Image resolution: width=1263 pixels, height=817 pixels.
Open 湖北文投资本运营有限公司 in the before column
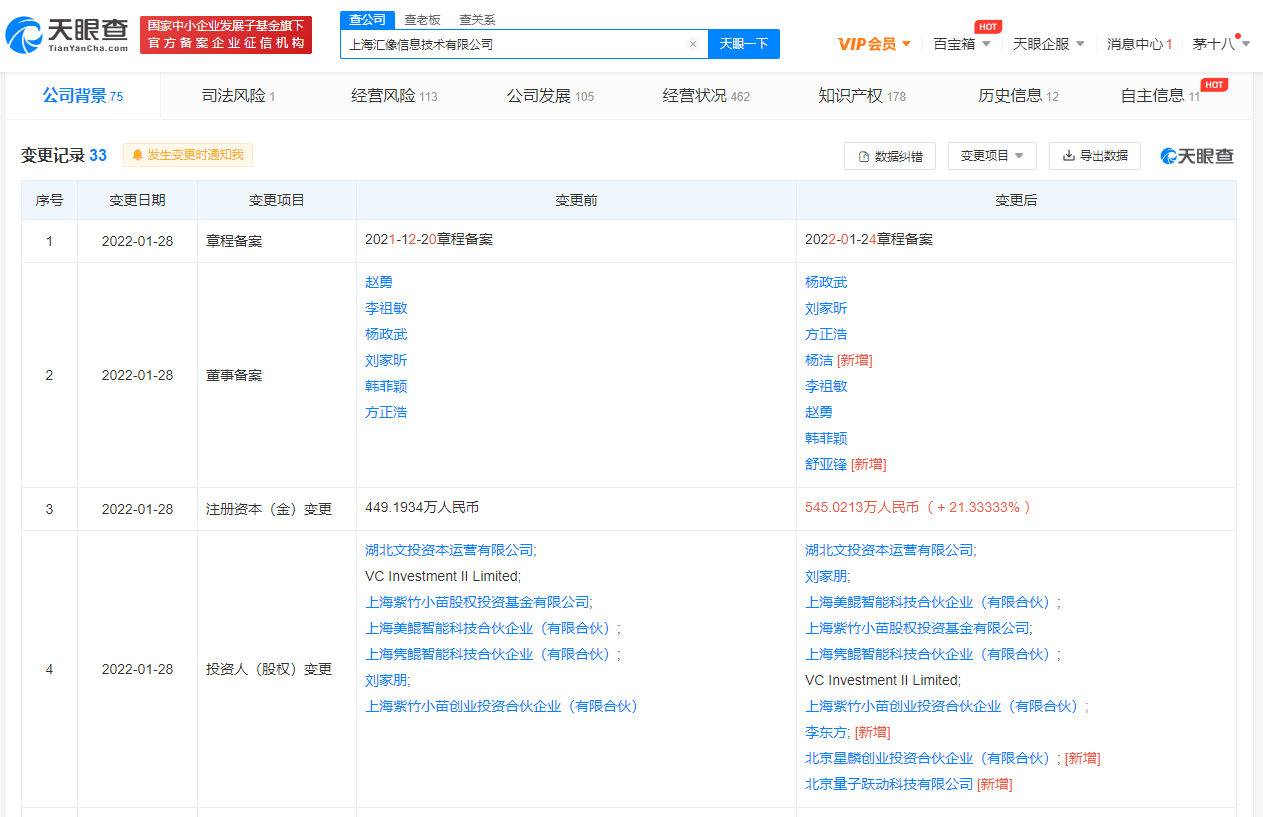coord(449,550)
